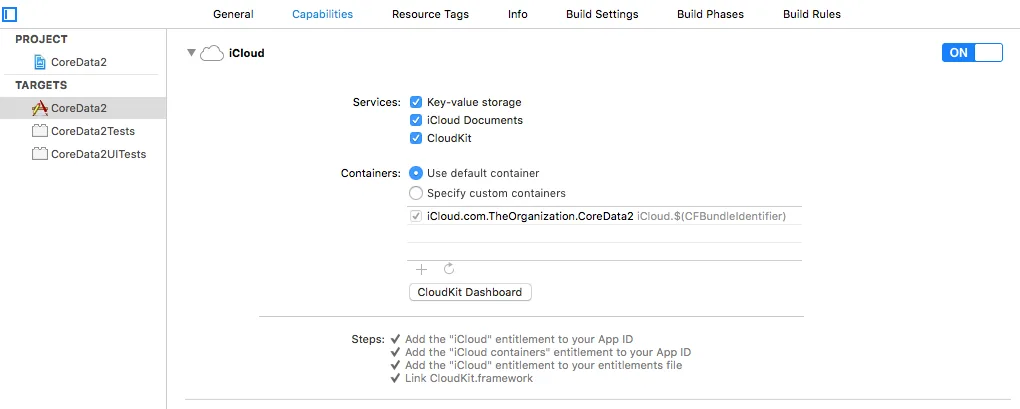Click the iCloud containers entitlement step text
1020x409 pixels.
tap(548, 352)
